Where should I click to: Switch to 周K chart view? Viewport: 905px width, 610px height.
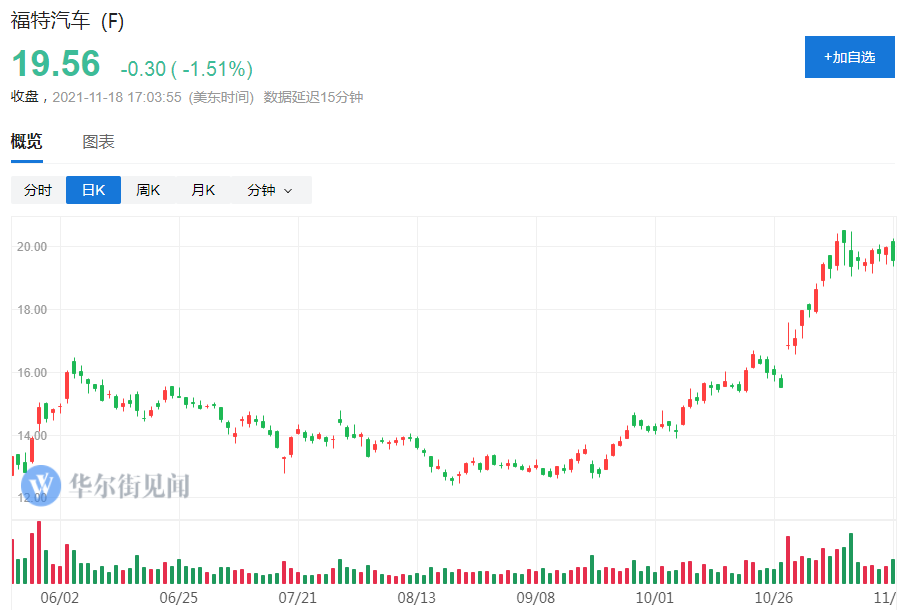148,190
